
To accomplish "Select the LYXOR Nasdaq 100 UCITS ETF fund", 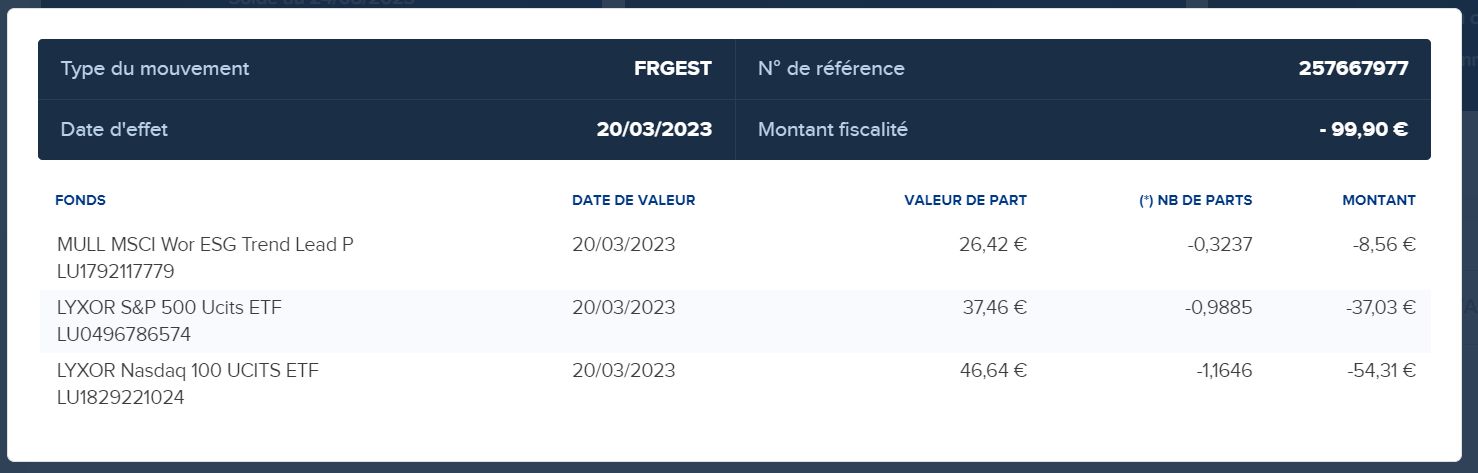I will pos(188,371).
